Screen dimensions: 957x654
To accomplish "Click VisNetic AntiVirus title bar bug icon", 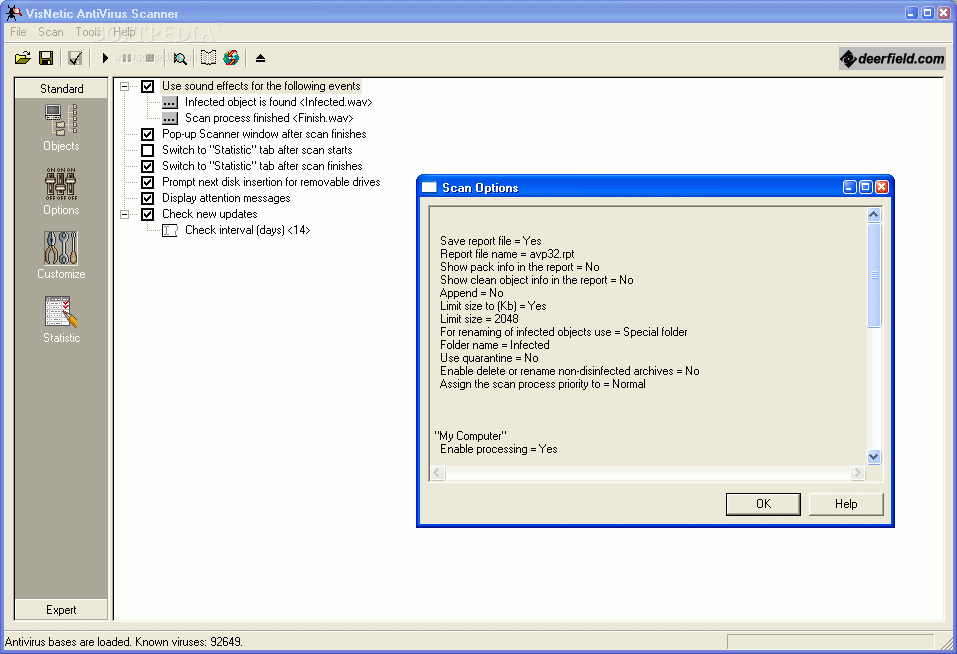I will pyautogui.click(x=13, y=12).
